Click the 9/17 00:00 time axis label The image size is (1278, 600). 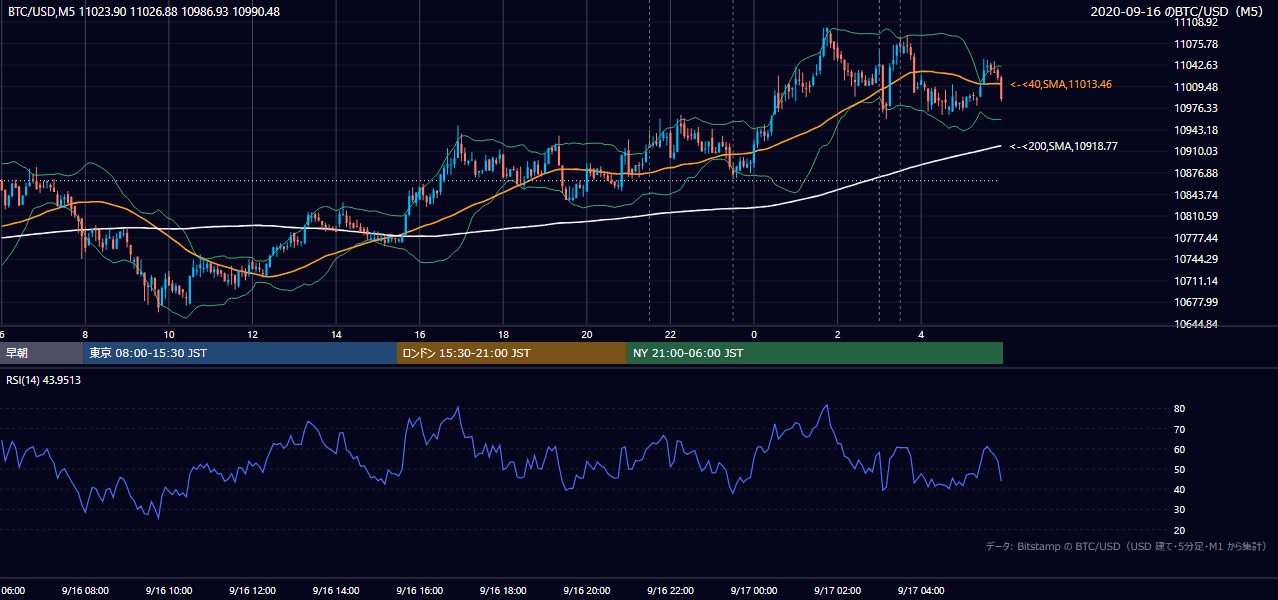pos(754,591)
